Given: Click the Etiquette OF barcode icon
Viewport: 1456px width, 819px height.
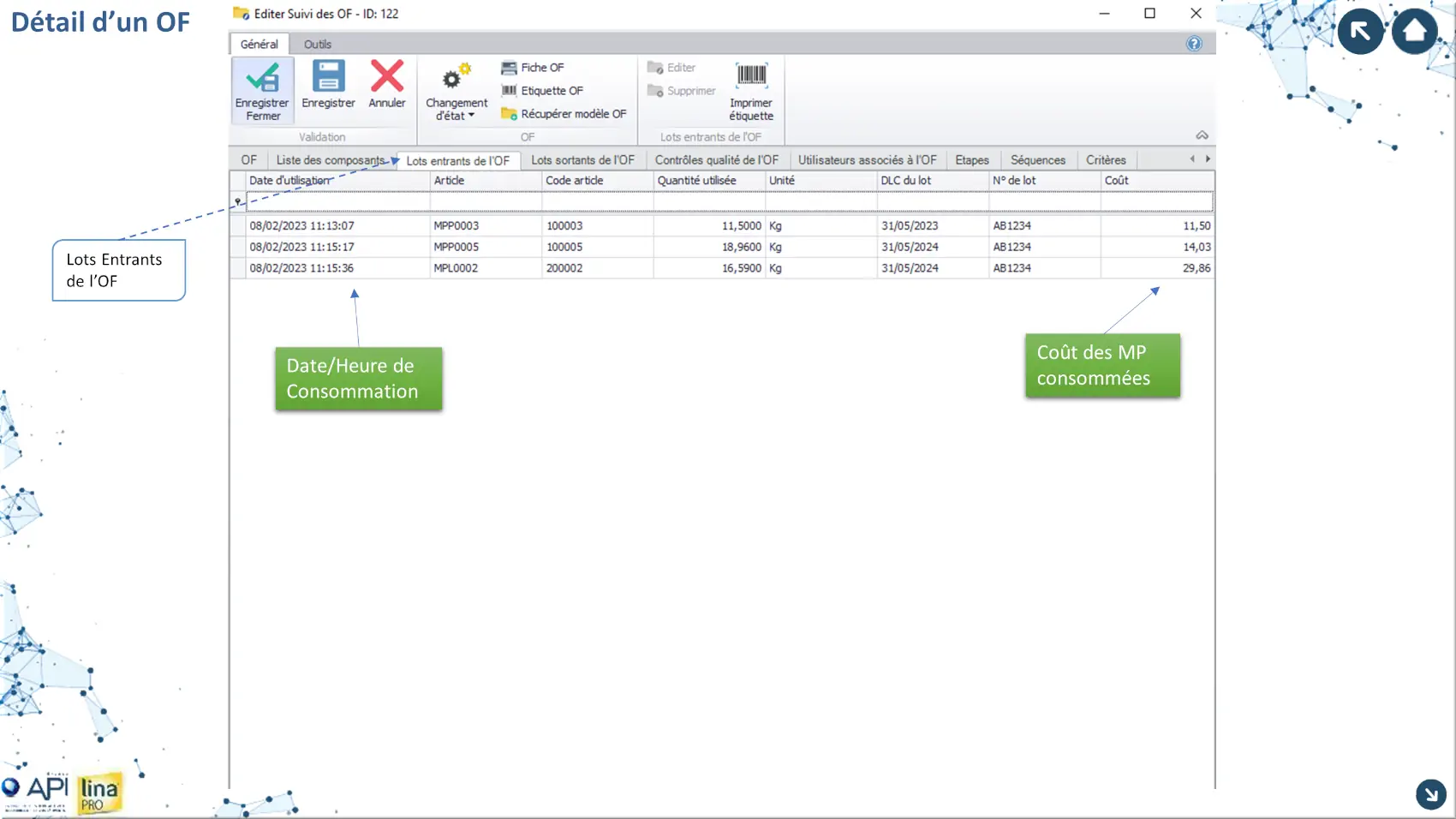Looking at the screenshot, I should click(x=510, y=91).
